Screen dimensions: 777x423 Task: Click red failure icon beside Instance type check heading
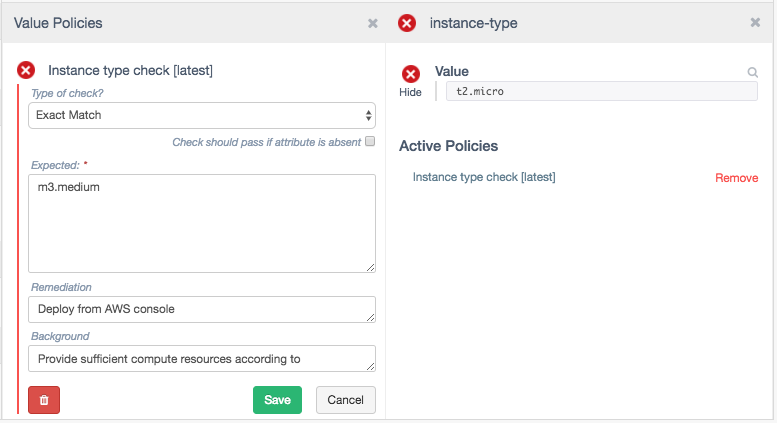(x=27, y=70)
